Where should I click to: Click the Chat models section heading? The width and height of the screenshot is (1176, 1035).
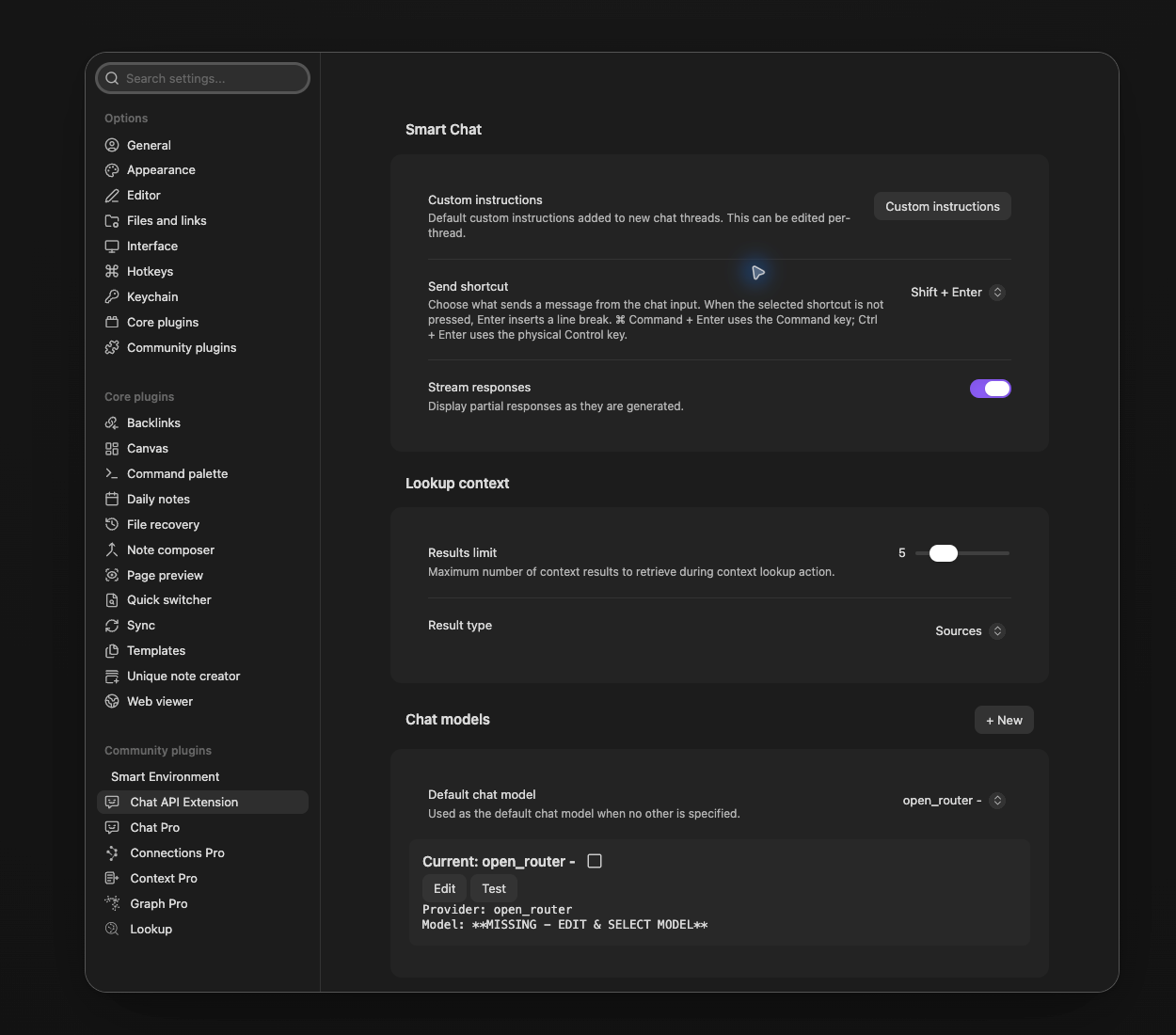[448, 720]
